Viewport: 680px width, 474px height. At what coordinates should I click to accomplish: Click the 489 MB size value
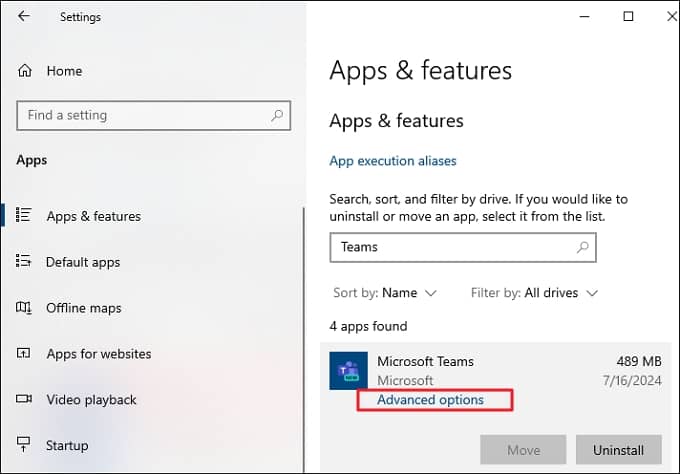[x=639, y=361]
